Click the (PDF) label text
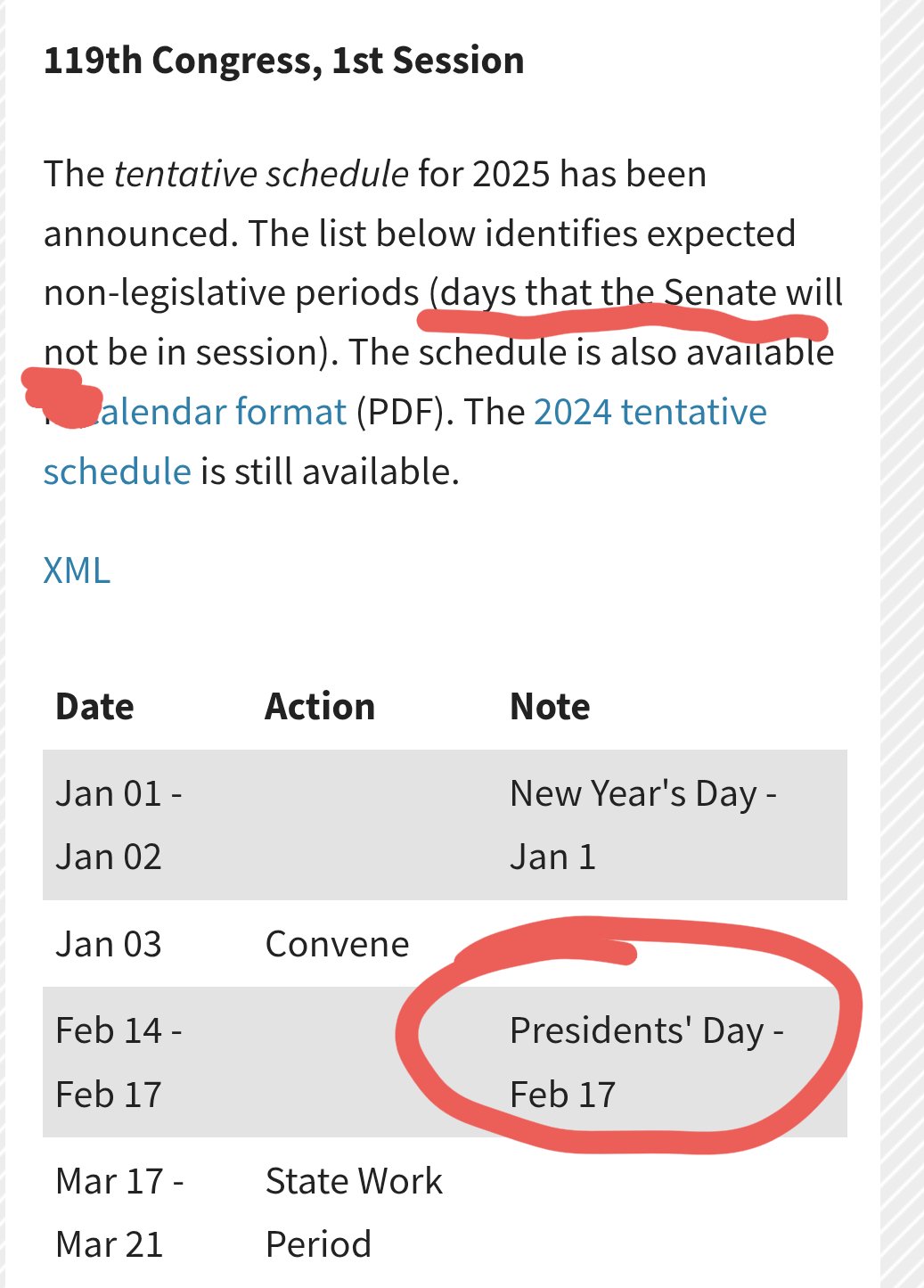 [x=400, y=412]
